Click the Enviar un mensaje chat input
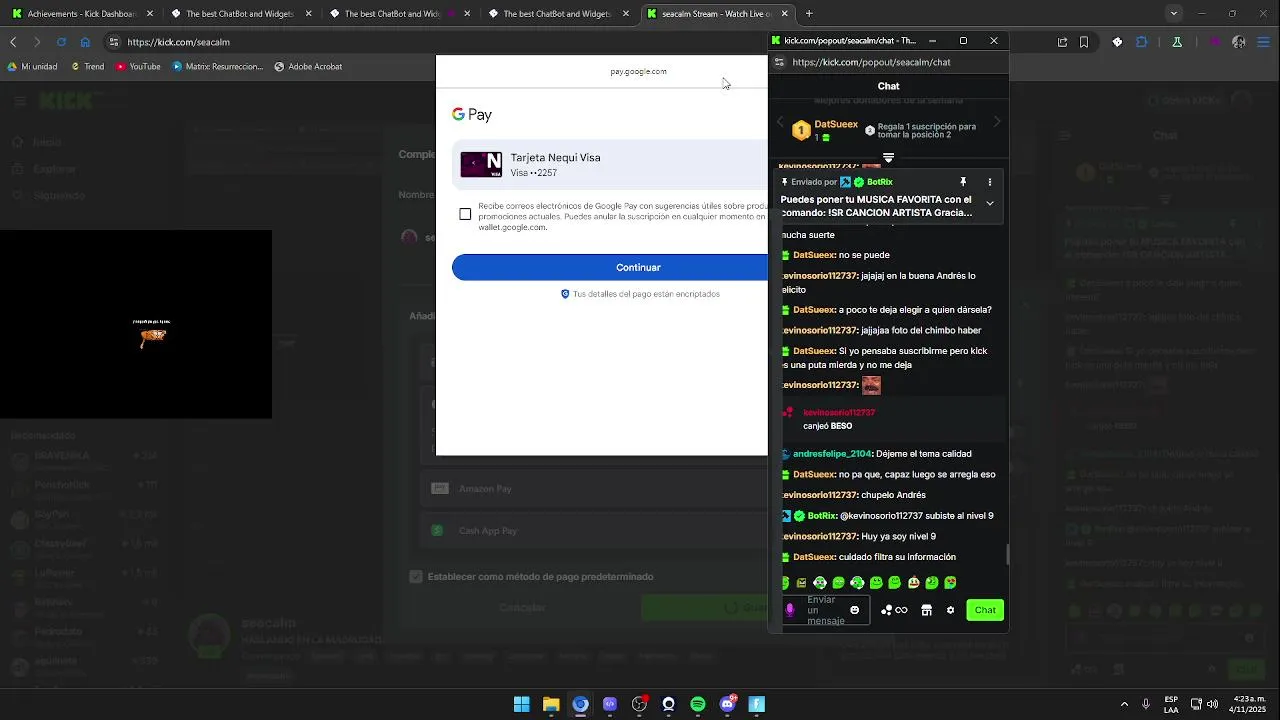 [x=827, y=610]
